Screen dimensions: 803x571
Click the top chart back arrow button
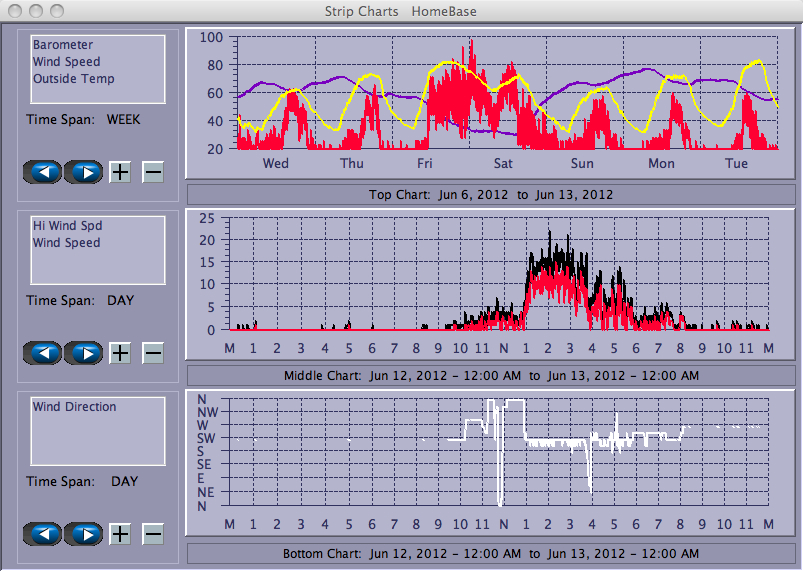click(42, 172)
